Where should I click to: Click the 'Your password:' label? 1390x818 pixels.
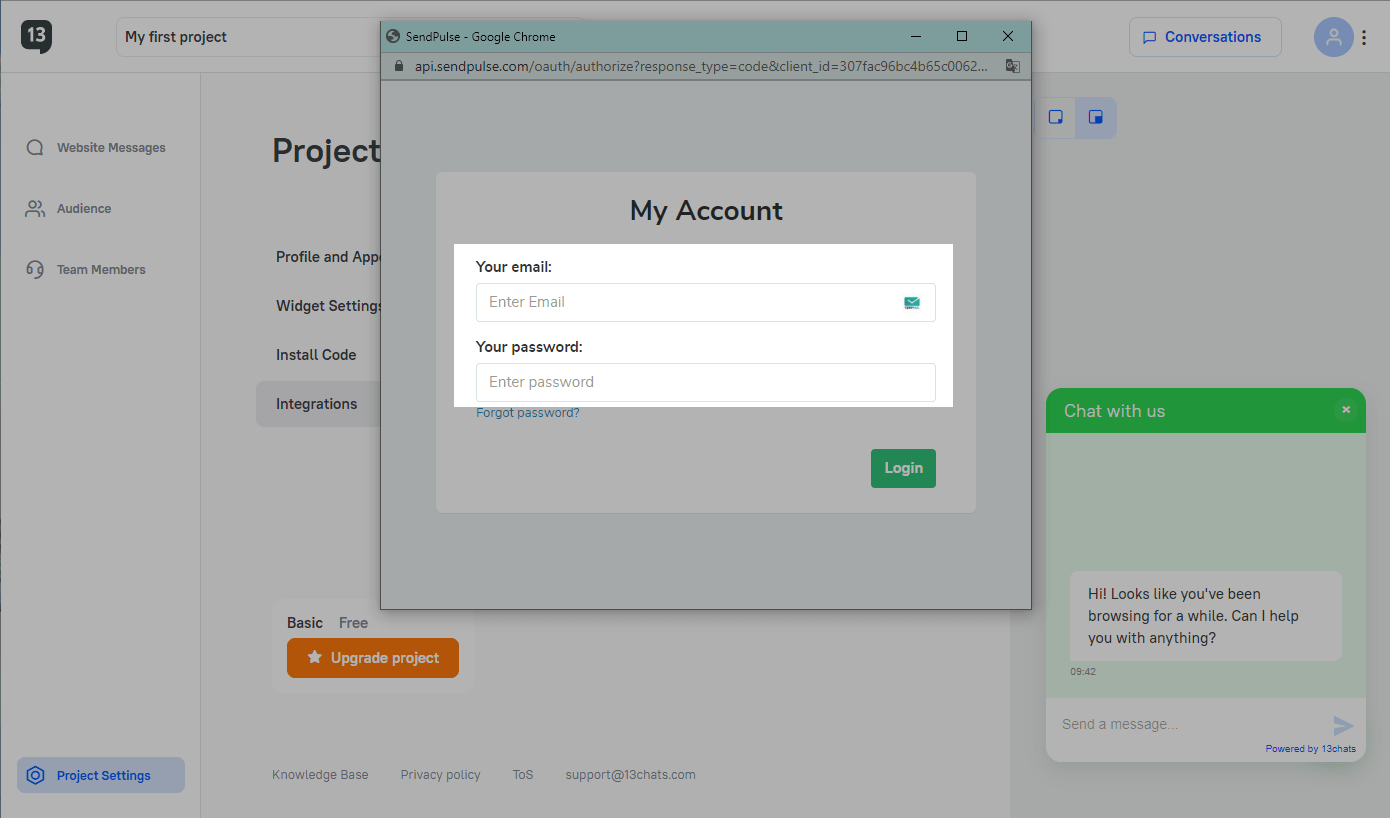pos(529,347)
